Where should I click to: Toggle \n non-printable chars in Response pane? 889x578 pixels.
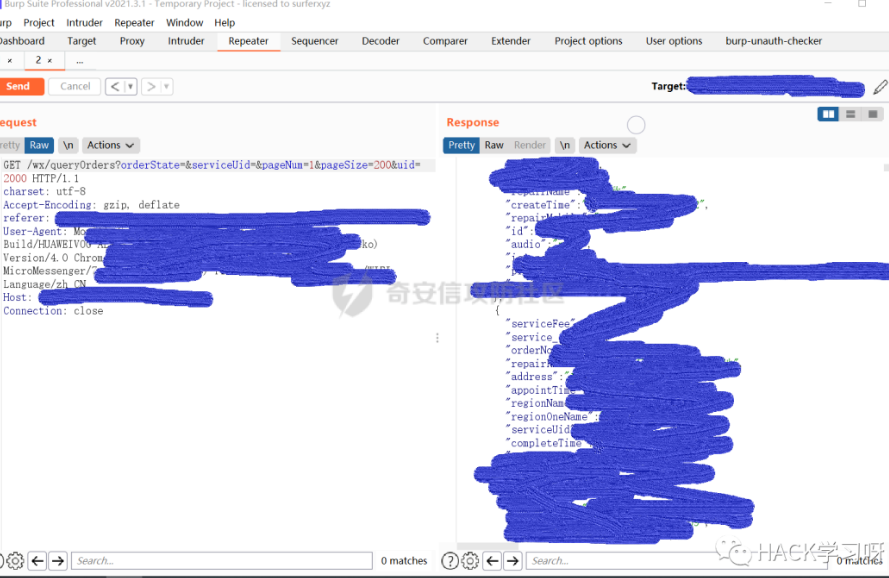pyautogui.click(x=565, y=145)
